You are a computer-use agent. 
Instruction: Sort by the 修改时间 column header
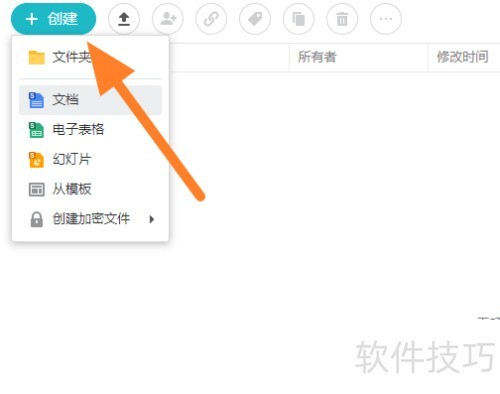point(463,57)
